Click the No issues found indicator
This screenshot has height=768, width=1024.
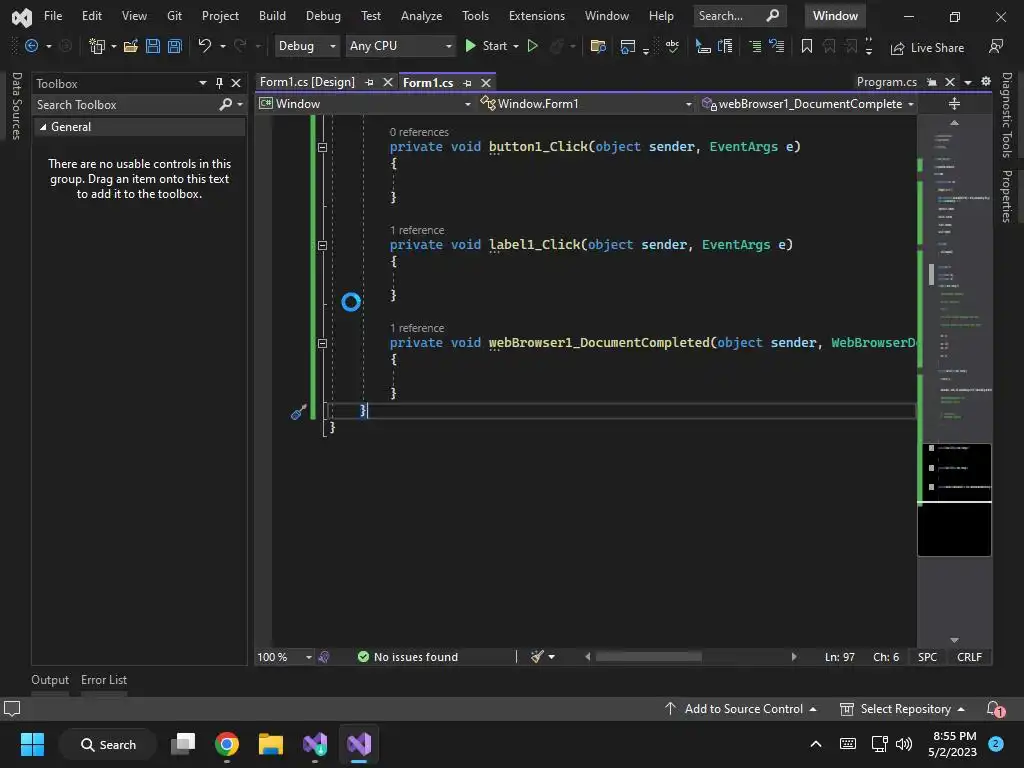(408, 657)
